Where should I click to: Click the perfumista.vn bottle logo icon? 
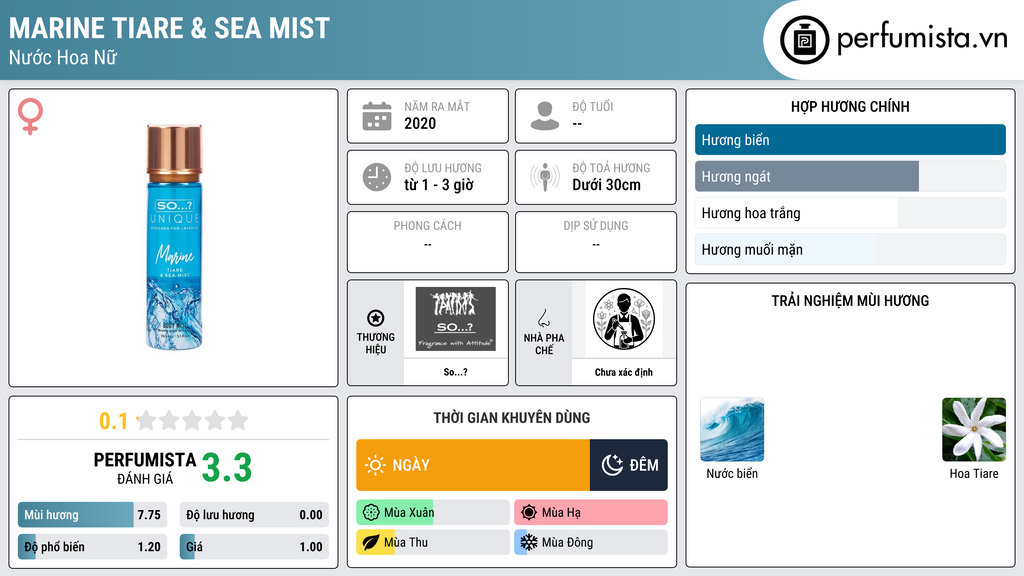804,40
